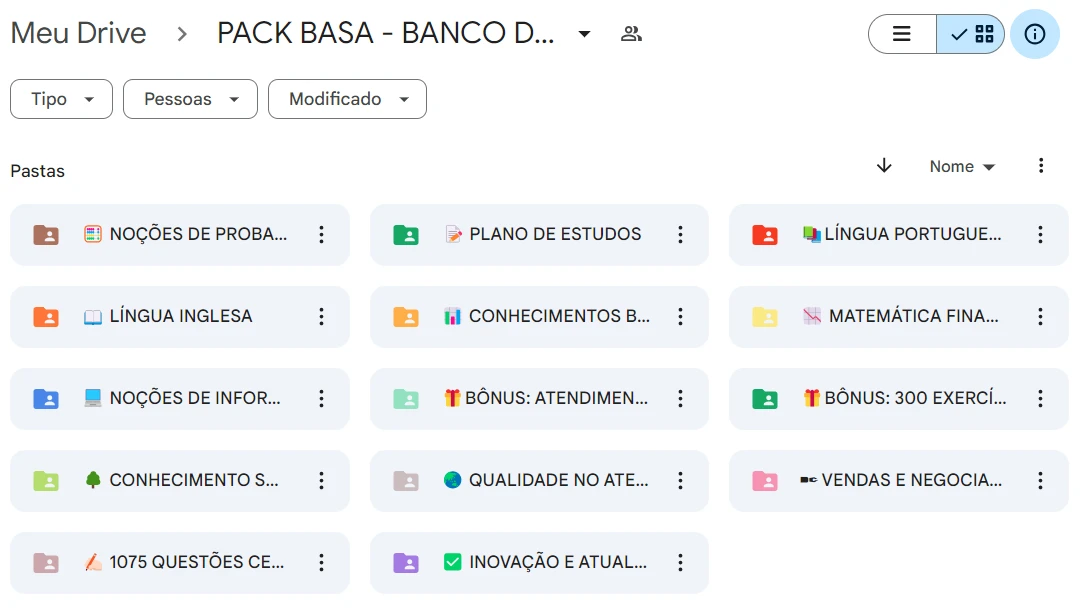Screen dimensions: 1081x613
Task: Expand the Tipo filter dropdown
Action: 61,99
